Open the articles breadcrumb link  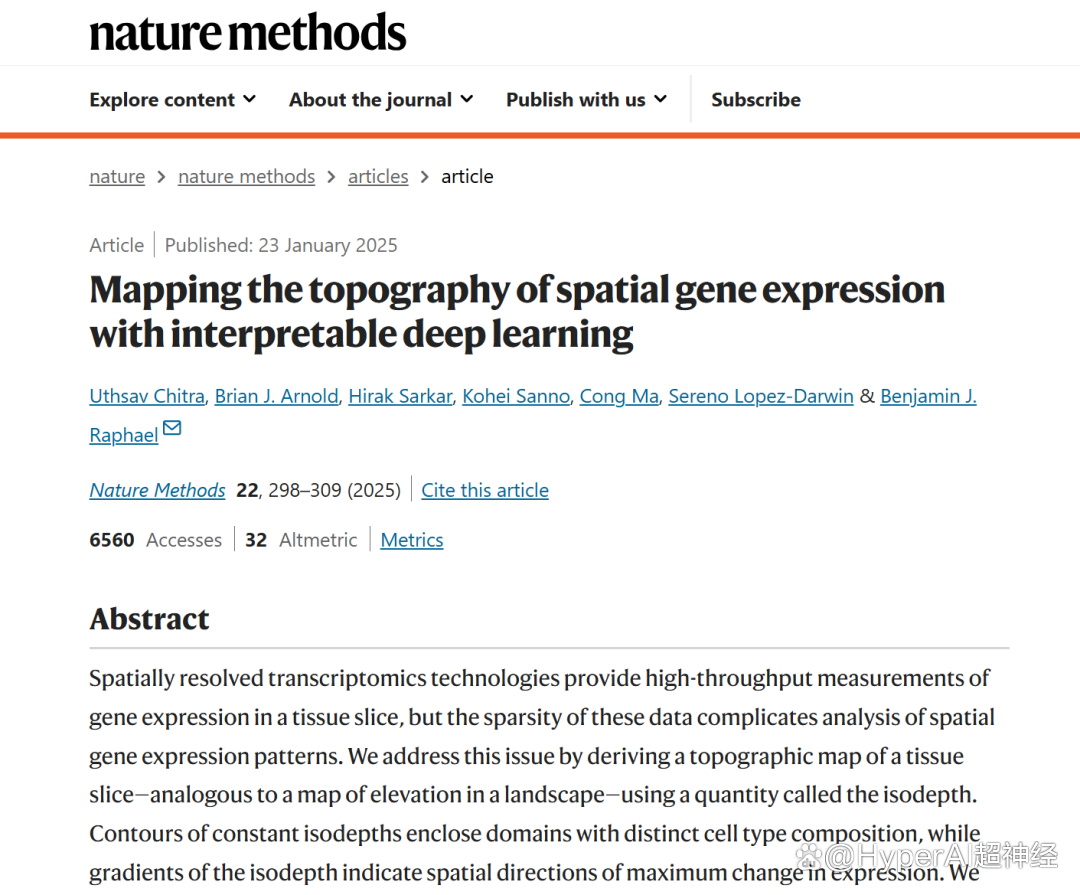pos(378,177)
